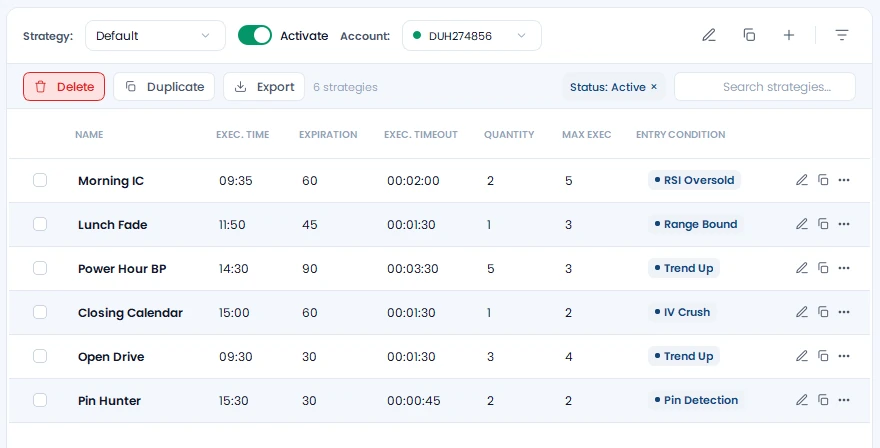Sort by the NAME column header

(89, 135)
